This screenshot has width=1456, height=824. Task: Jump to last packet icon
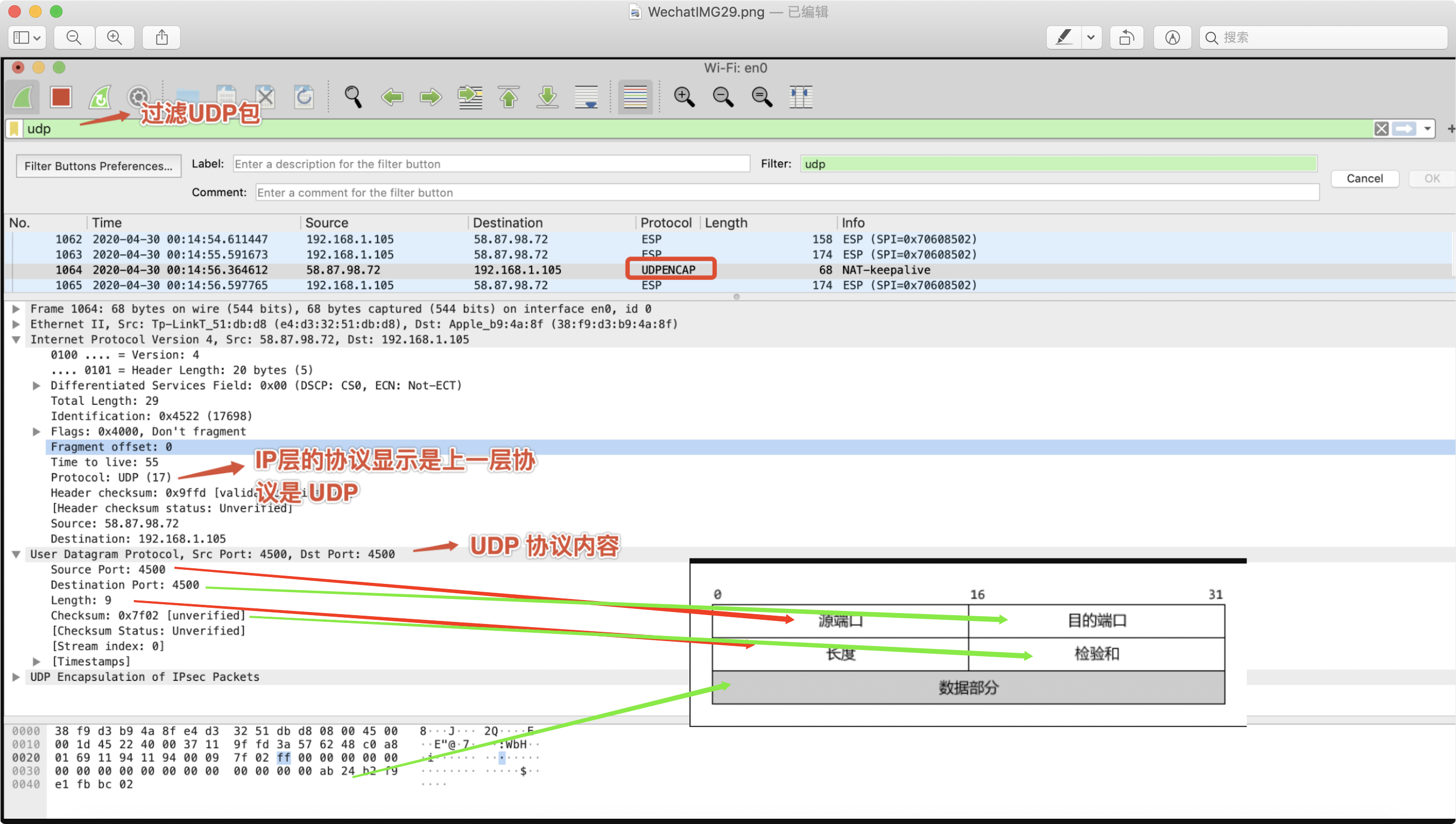click(547, 97)
